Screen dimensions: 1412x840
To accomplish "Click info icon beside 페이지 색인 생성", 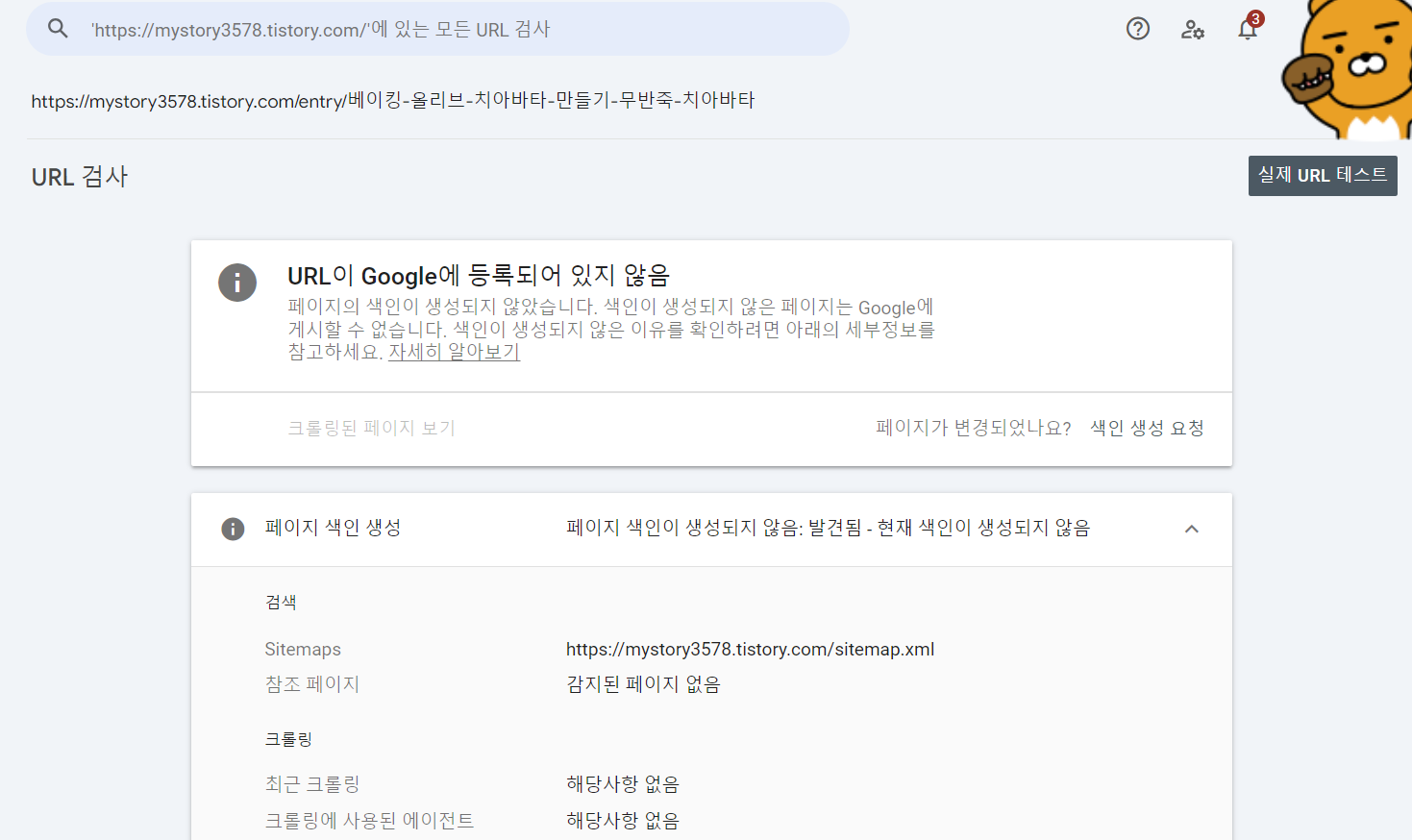I will click(x=233, y=529).
